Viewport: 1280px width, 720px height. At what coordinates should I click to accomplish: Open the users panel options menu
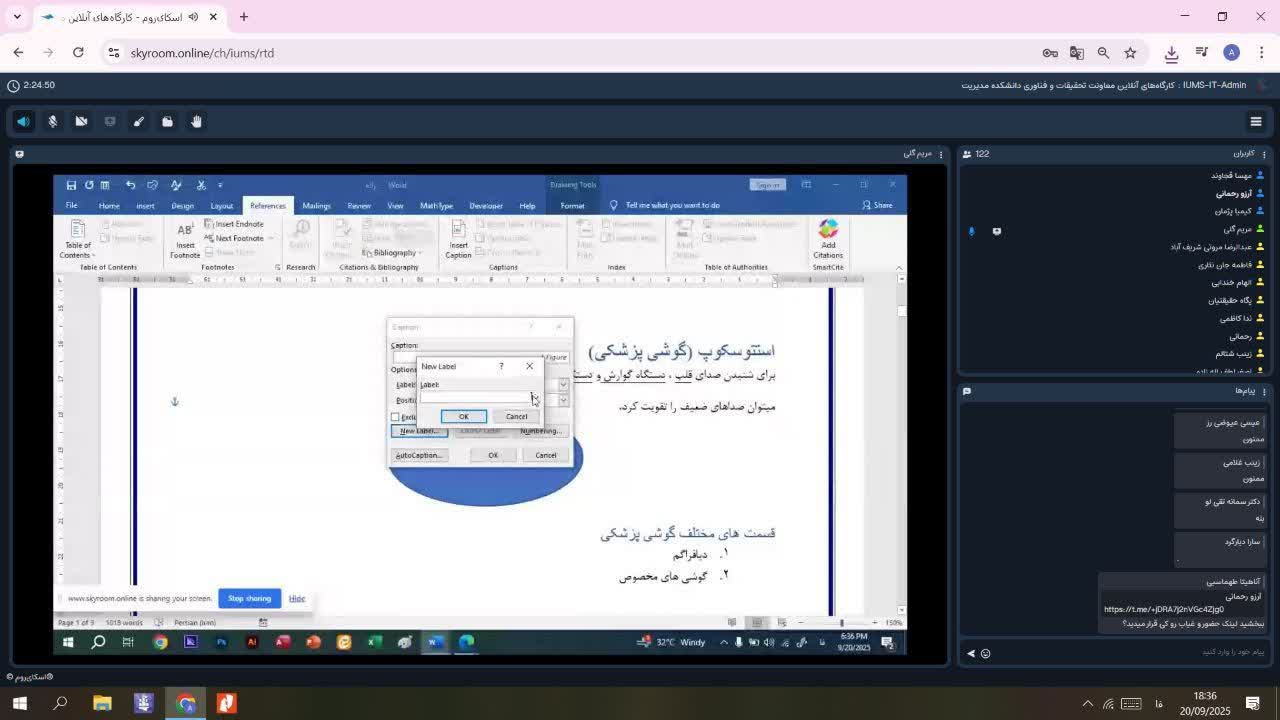click(1264, 154)
